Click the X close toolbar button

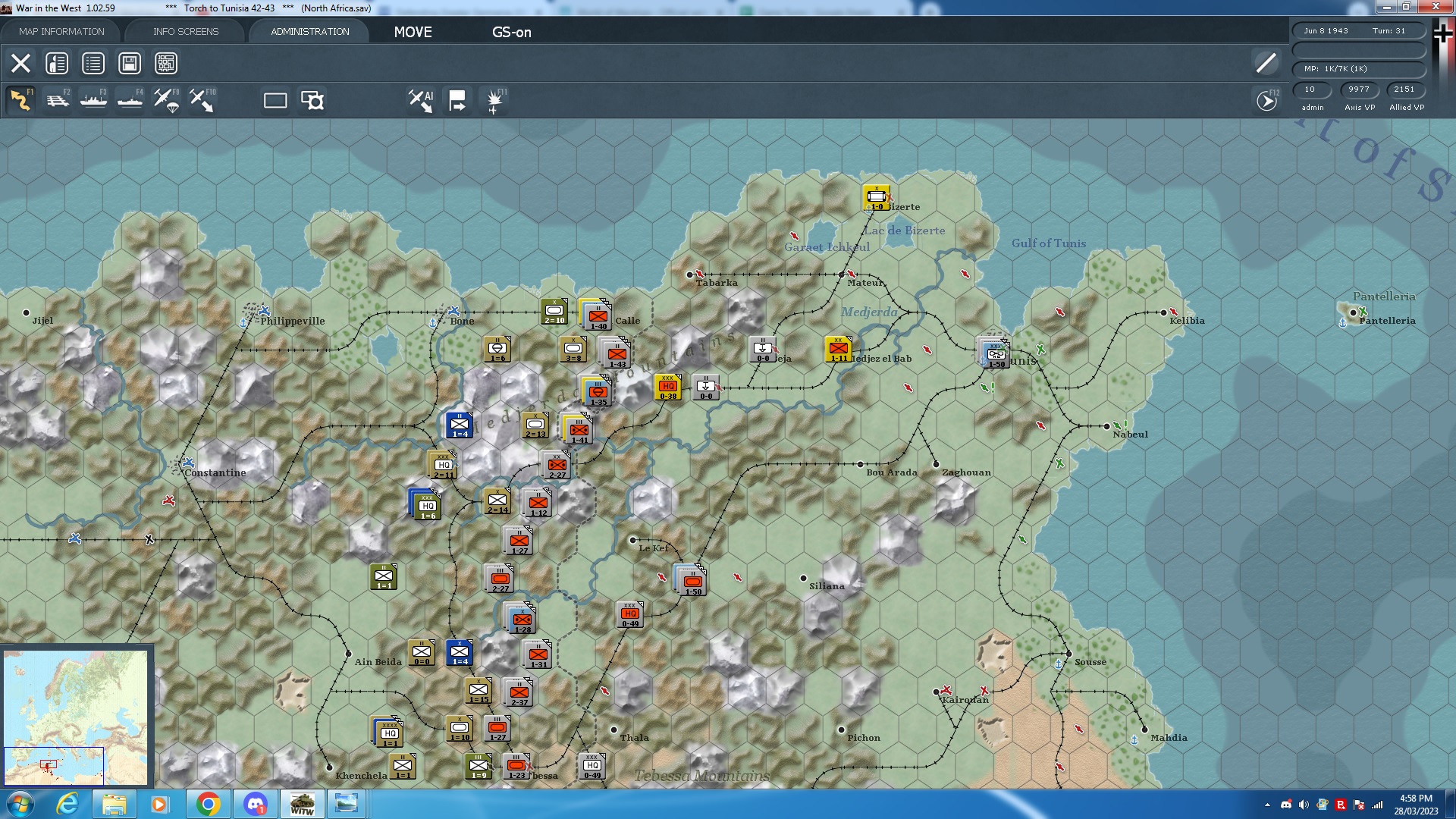tap(20, 63)
